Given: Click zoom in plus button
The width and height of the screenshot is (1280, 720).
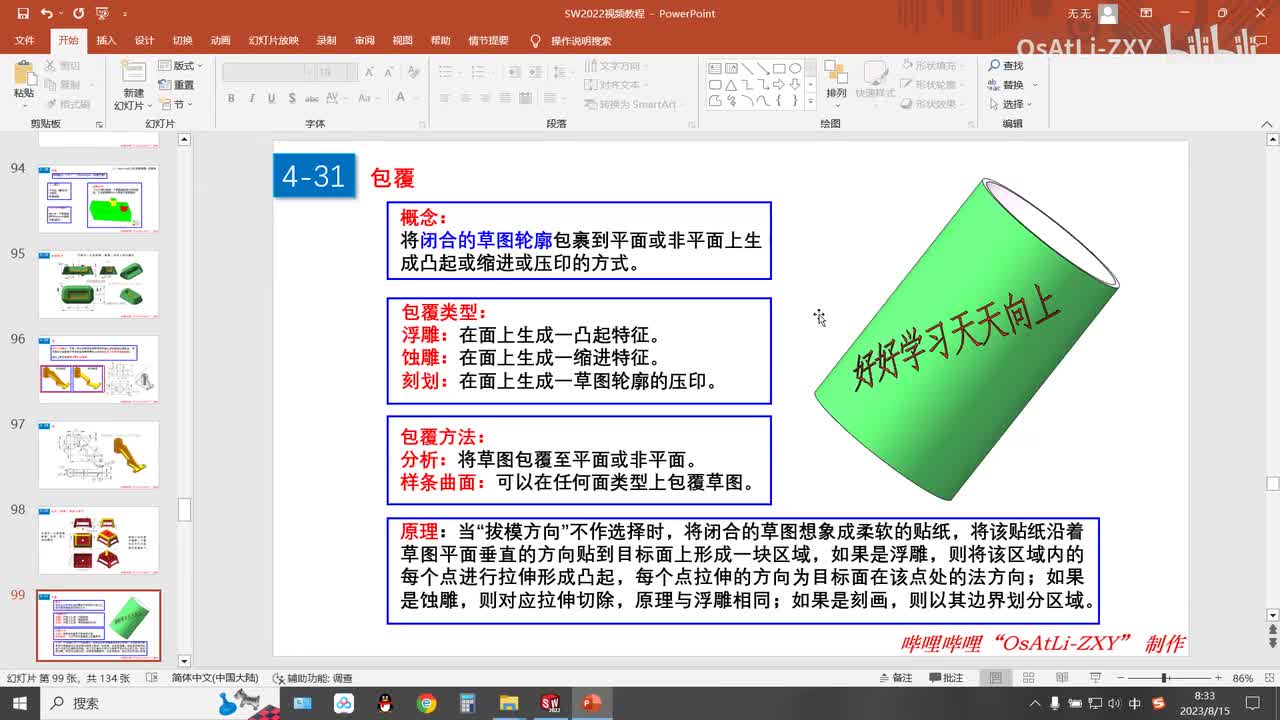Looking at the screenshot, I should pyautogui.click(x=1216, y=678).
